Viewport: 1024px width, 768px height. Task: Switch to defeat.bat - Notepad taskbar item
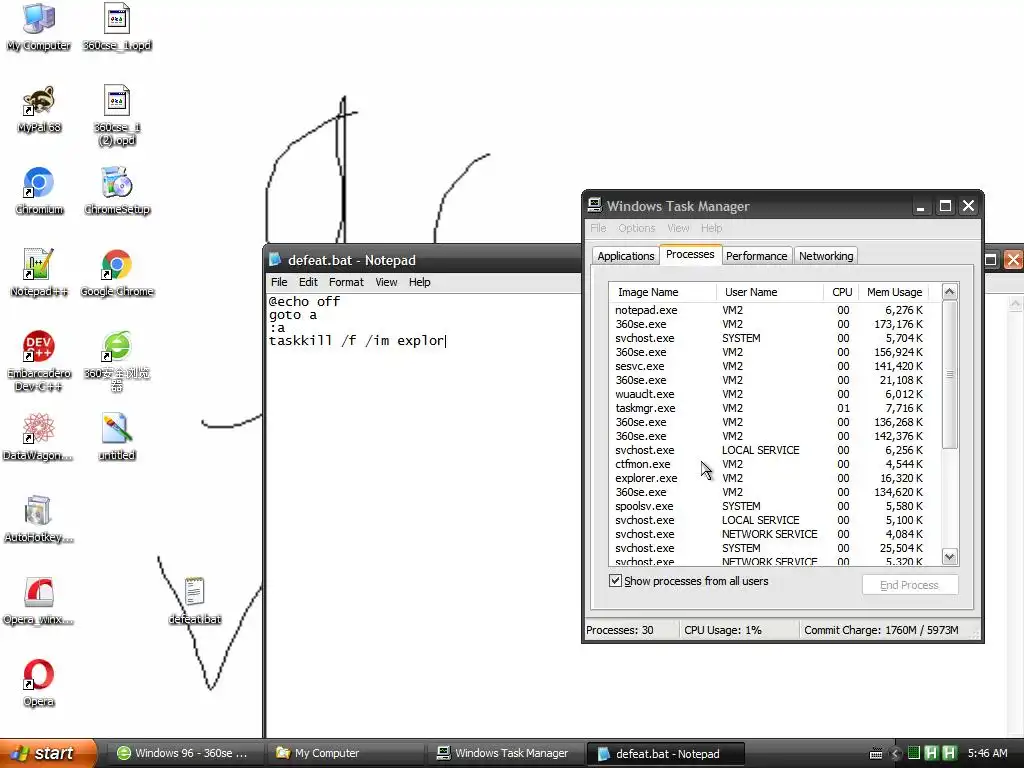pyautogui.click(x=665, y=754)
